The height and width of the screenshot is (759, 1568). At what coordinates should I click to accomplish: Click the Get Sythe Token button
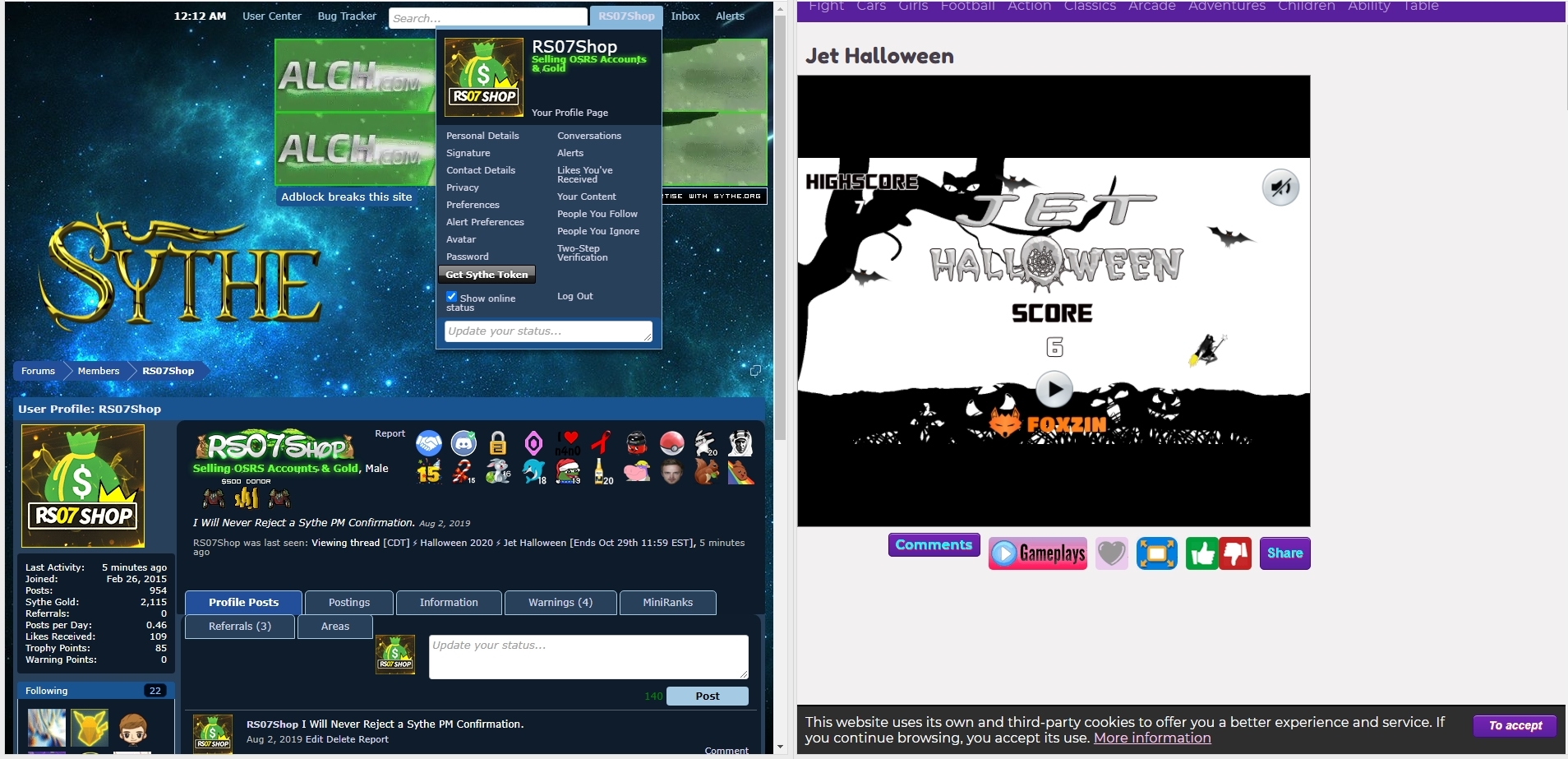pos(487,275)
